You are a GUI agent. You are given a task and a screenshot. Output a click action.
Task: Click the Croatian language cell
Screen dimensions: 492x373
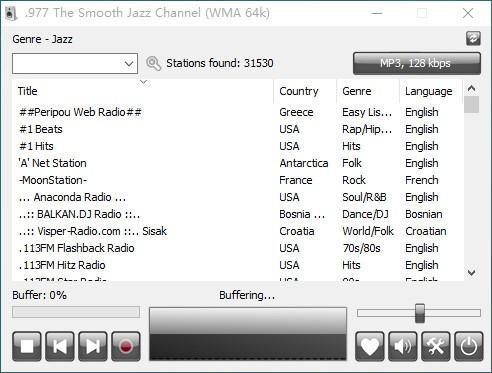426,231
